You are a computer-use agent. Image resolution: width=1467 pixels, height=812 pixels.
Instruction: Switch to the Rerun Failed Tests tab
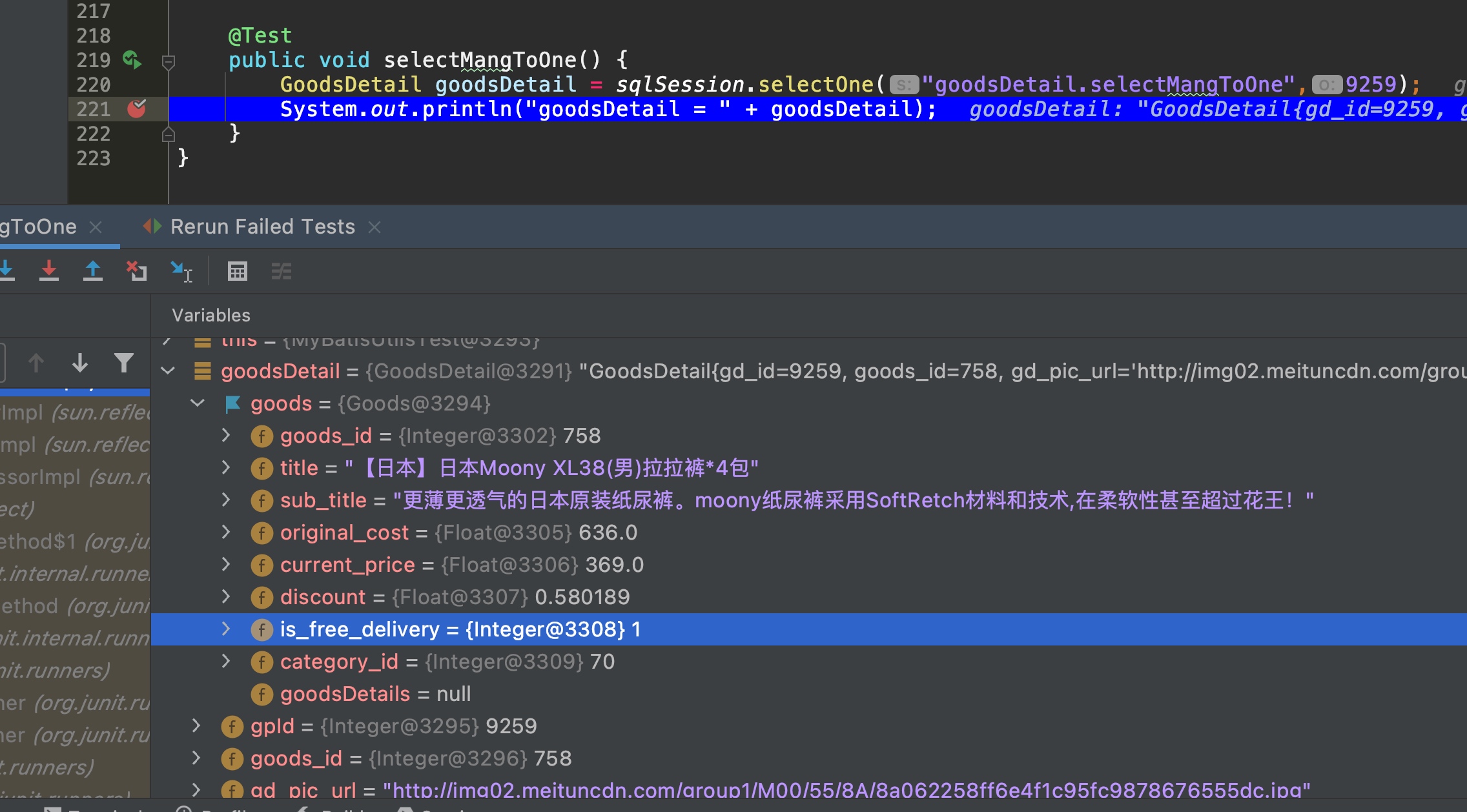262,227
